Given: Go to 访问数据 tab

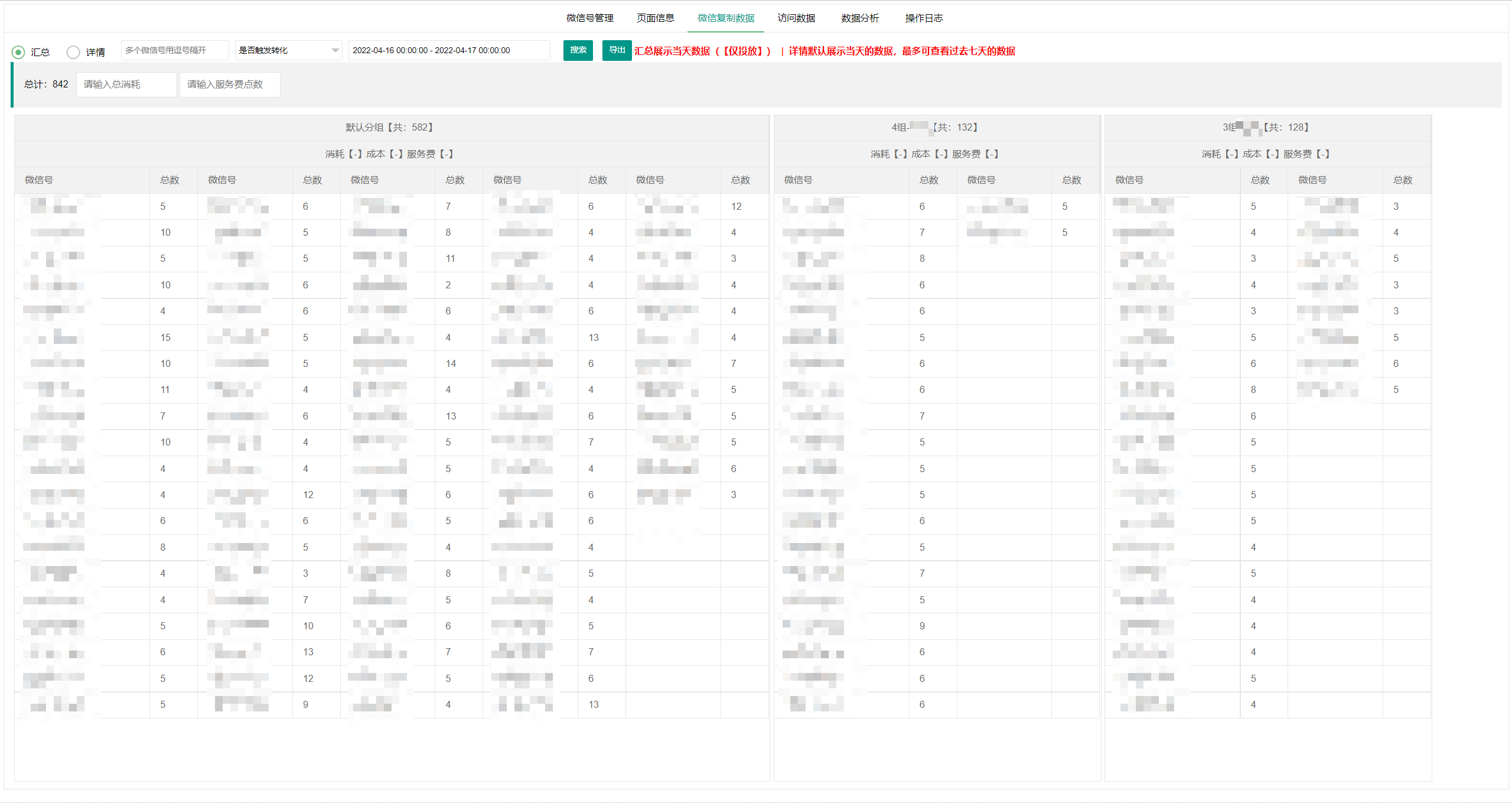Looking at the screenshot, I should (x=796, y=18).
